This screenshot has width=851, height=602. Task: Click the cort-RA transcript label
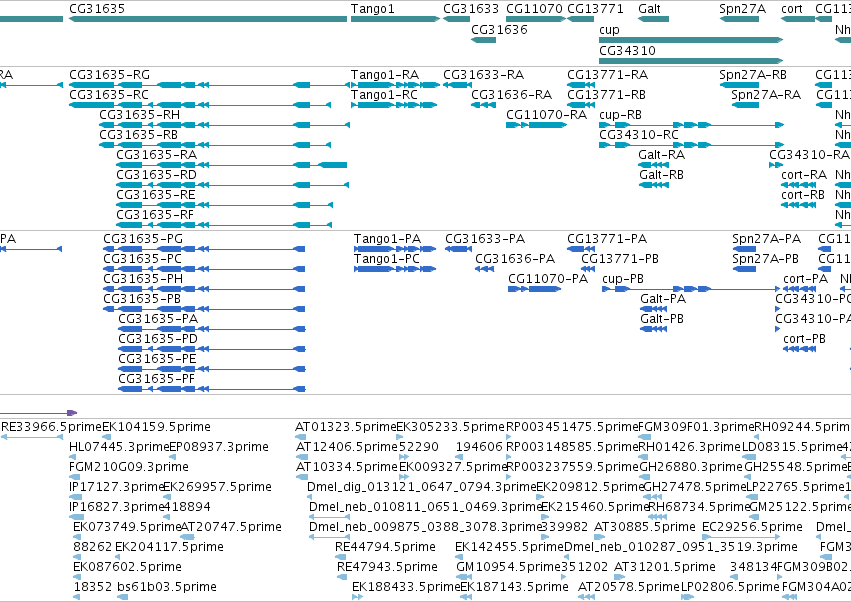pos(804,175)
